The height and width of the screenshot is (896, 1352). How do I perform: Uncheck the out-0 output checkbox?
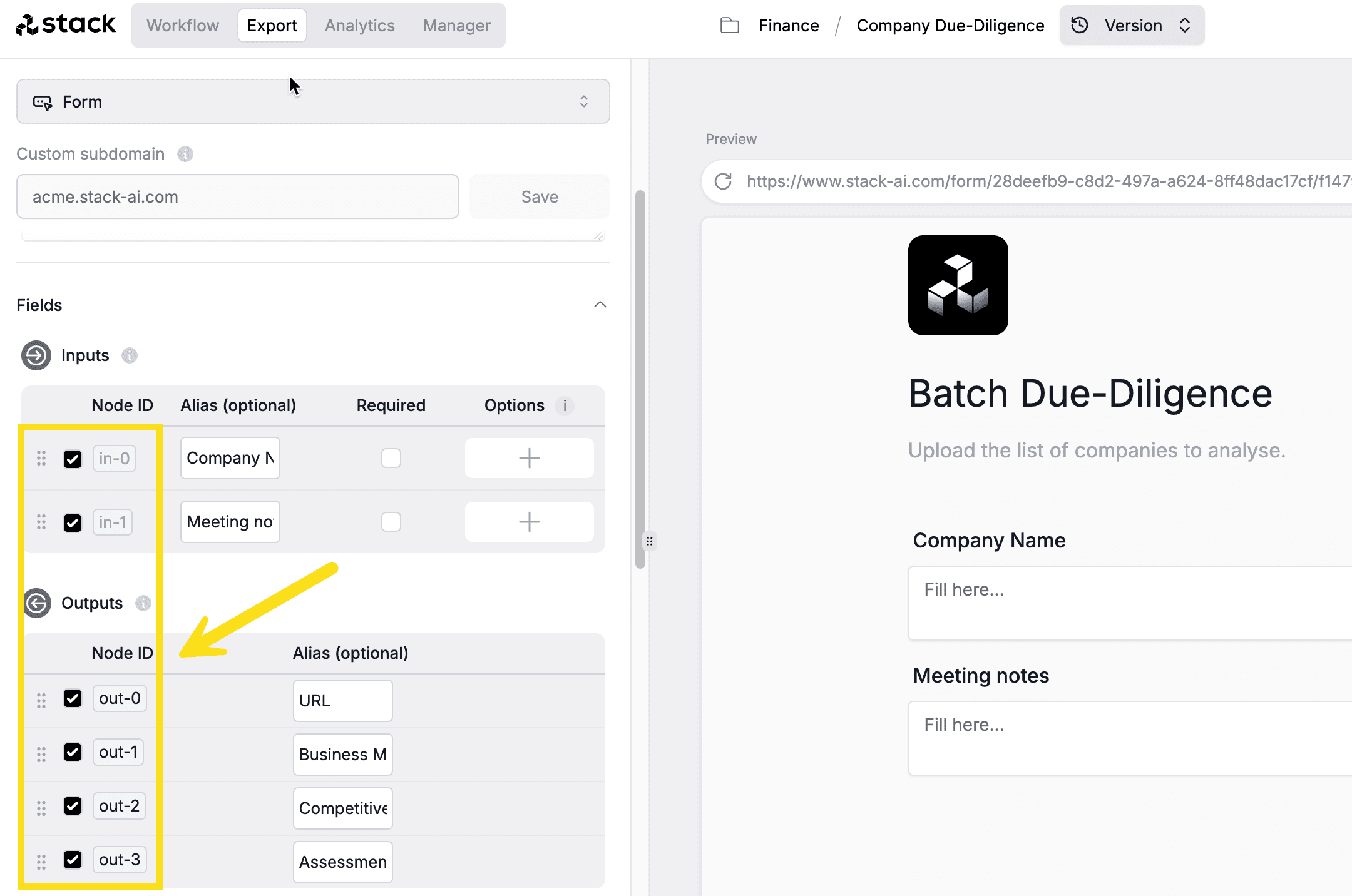click(x=73, y=698)
